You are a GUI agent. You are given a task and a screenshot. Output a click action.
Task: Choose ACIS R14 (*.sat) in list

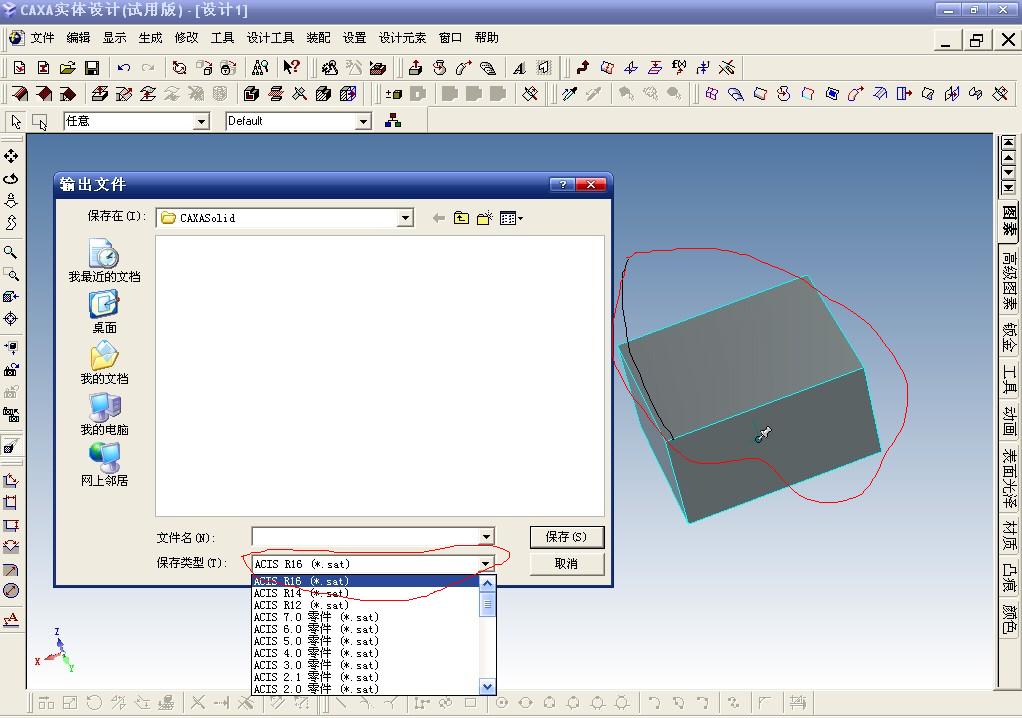[x=366, y=593]
